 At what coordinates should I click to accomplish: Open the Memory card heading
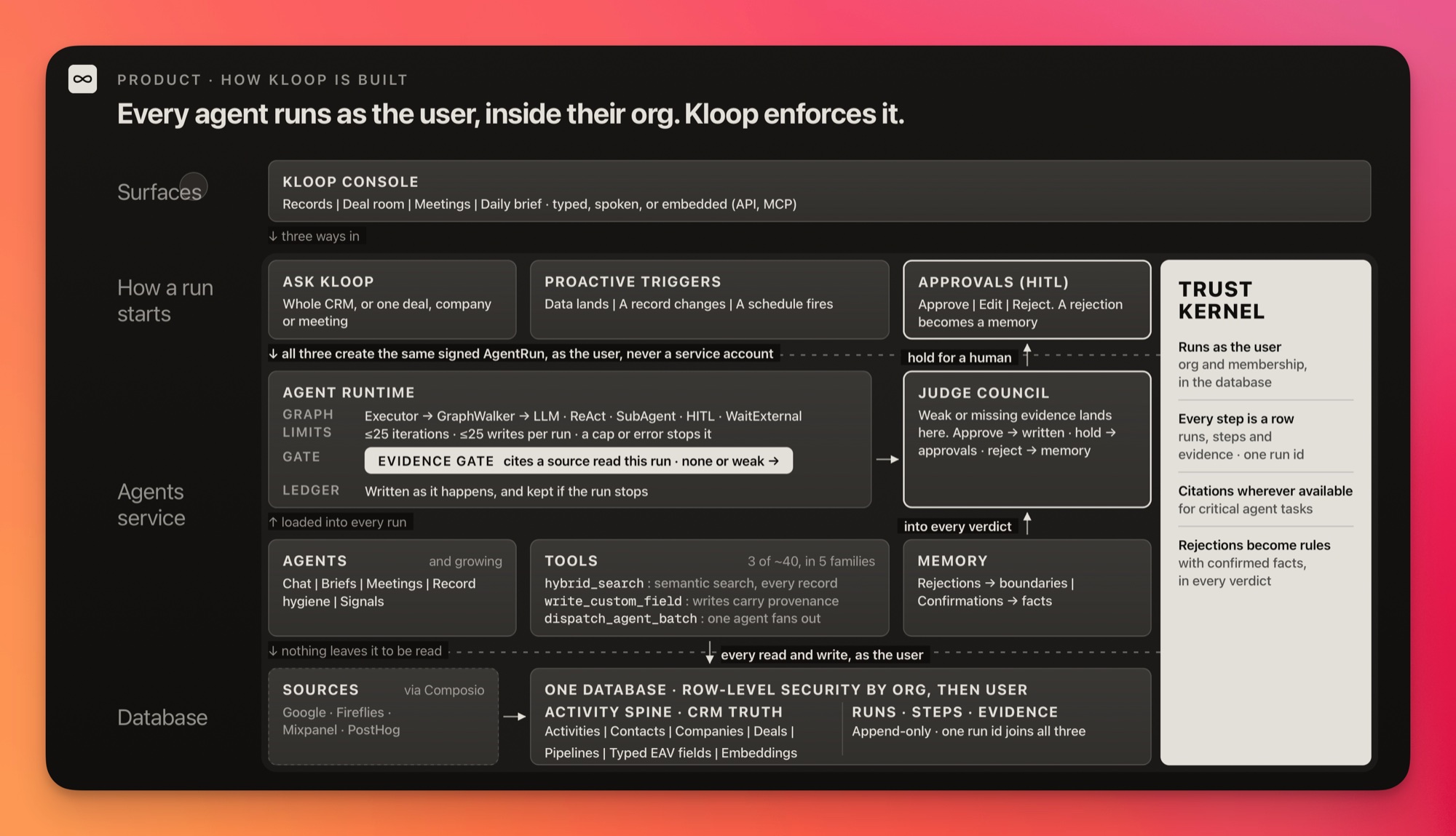(x=952, y=561)
